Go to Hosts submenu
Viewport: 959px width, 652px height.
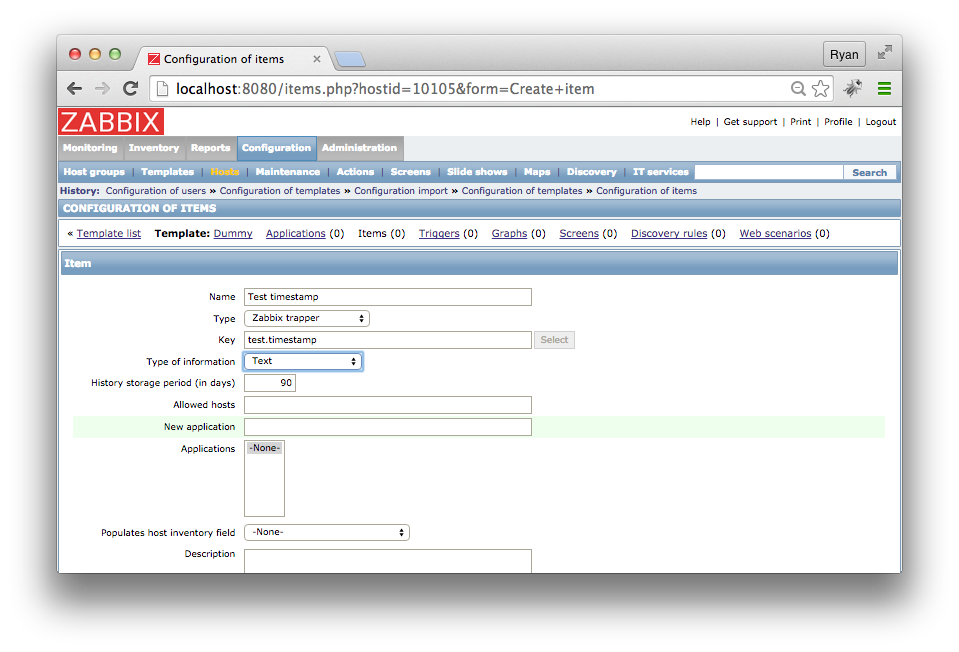(x=225, y=172)
